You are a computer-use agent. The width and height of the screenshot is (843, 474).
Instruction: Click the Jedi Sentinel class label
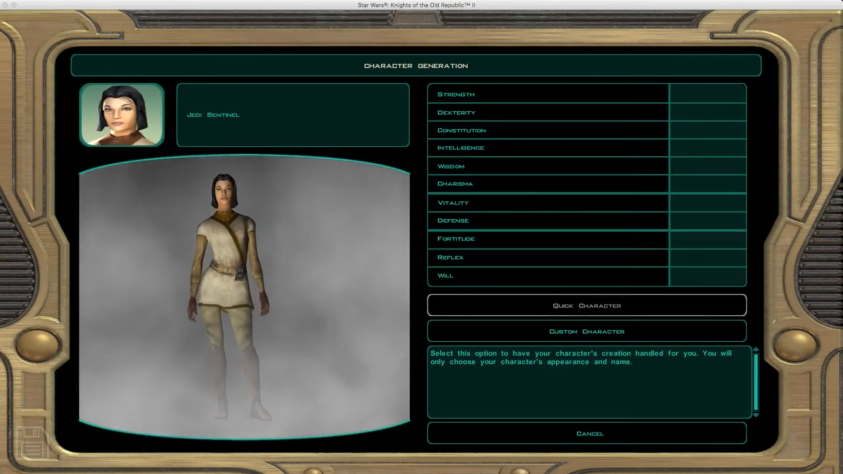[213, 115]
